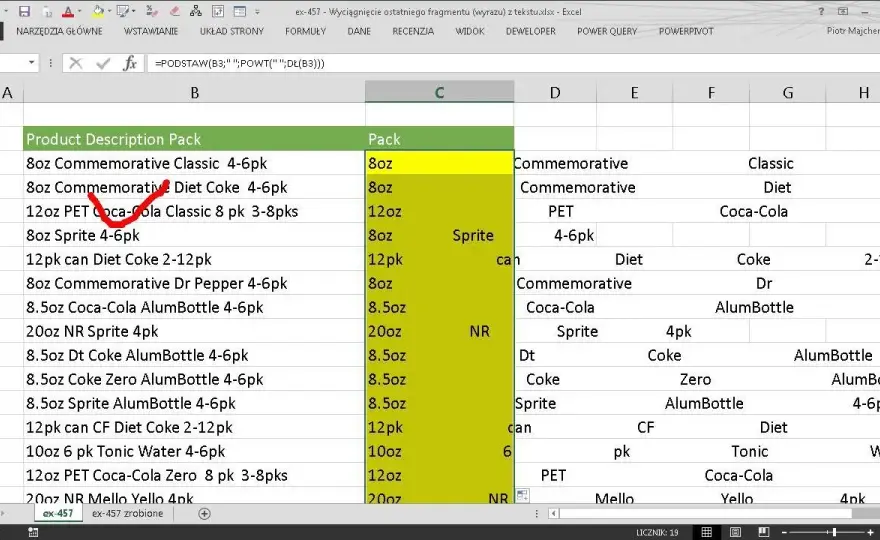
Task: Click the zoom slider handle
Action: (835, 532)
